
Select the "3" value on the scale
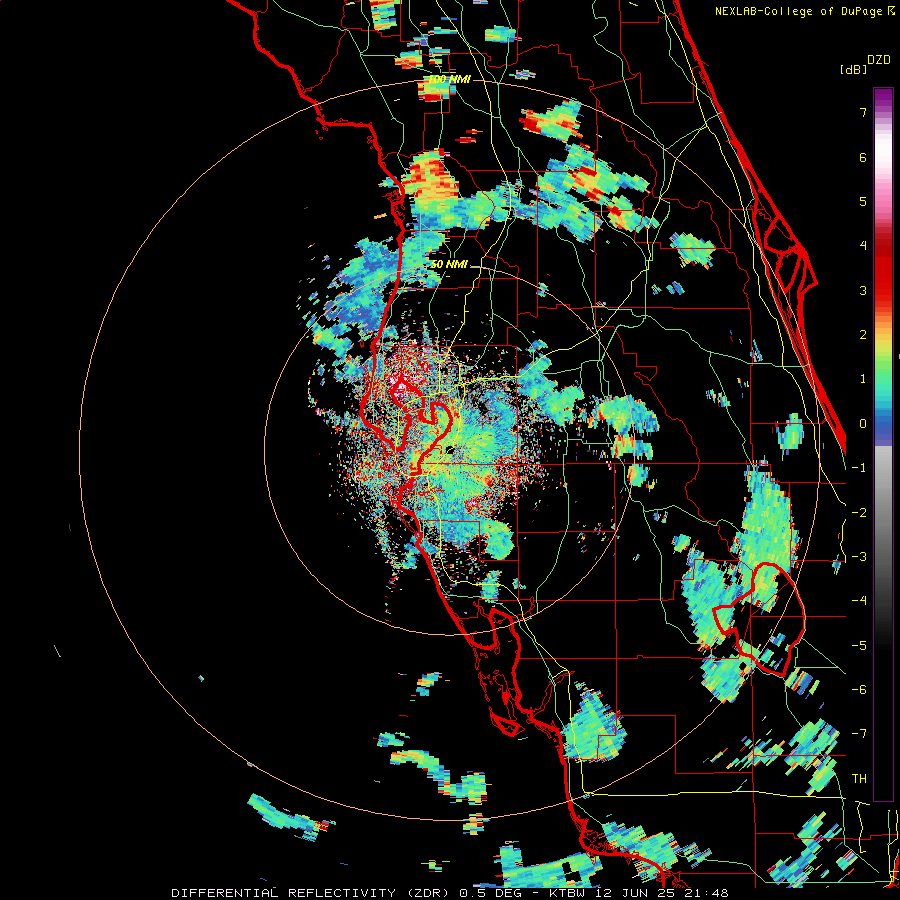click(x=863, y=290)
